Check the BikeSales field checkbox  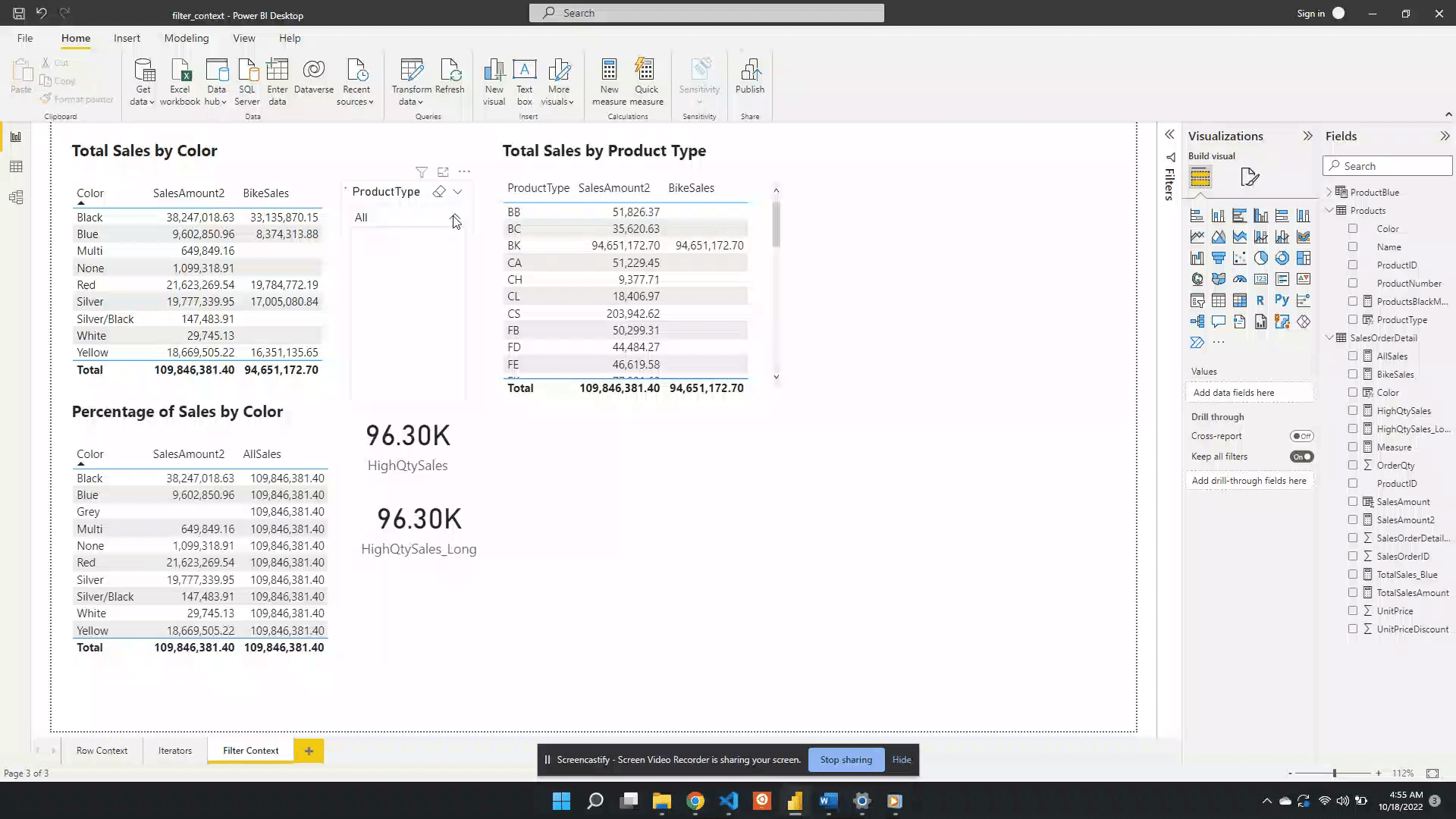[x=1353, y=374]
